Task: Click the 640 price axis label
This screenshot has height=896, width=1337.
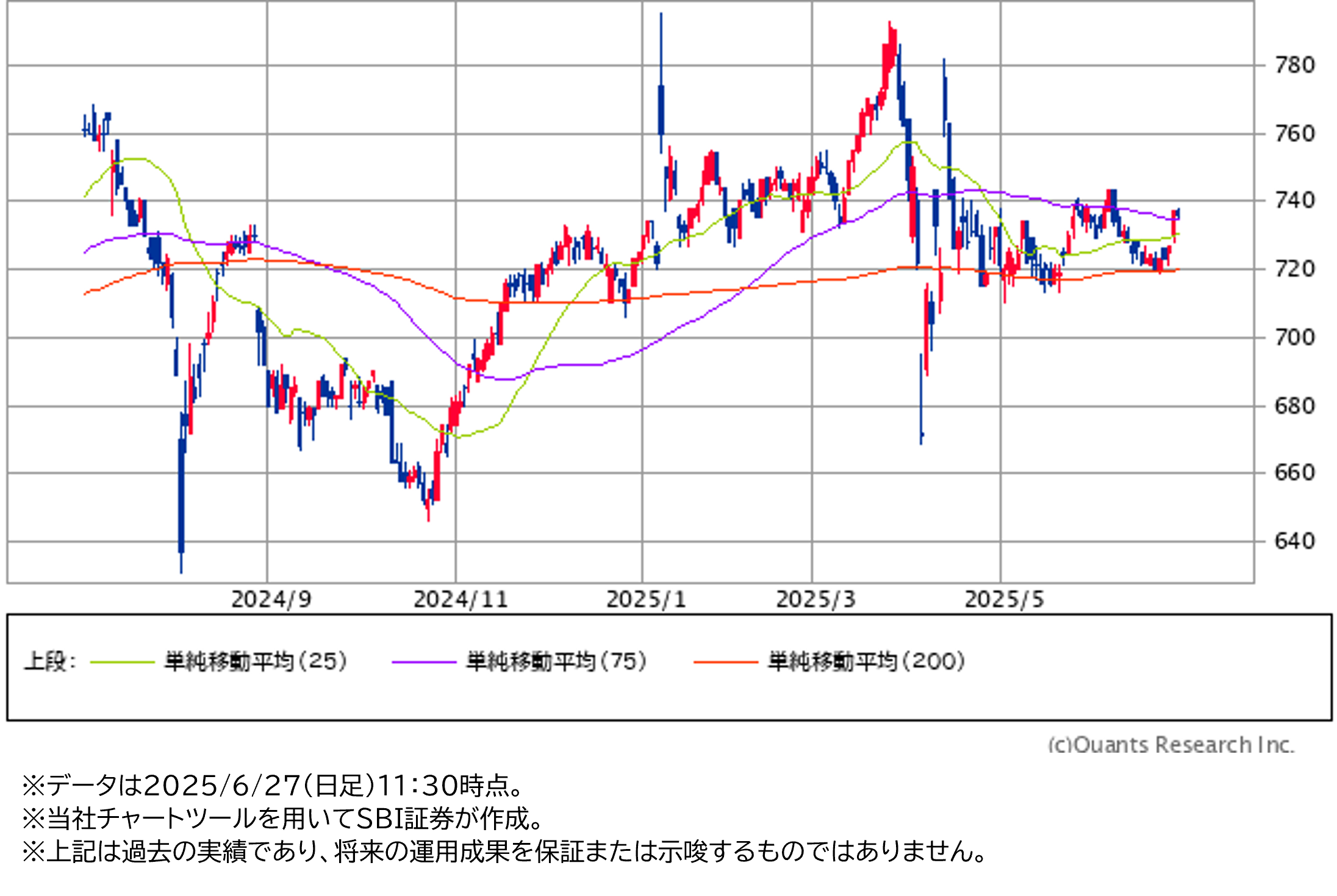Action: (1294, 541)
